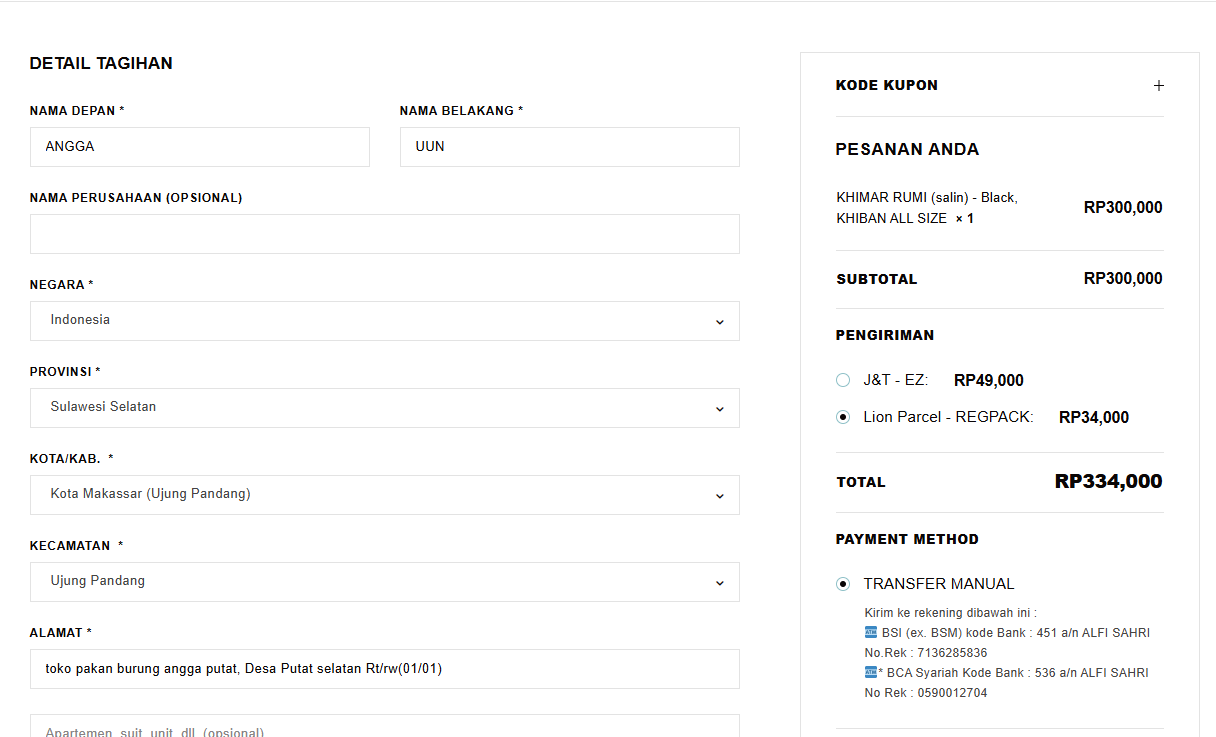Click the Nama Depan field containing ANGGA
Screen dimensions: 1216x737
199,147
